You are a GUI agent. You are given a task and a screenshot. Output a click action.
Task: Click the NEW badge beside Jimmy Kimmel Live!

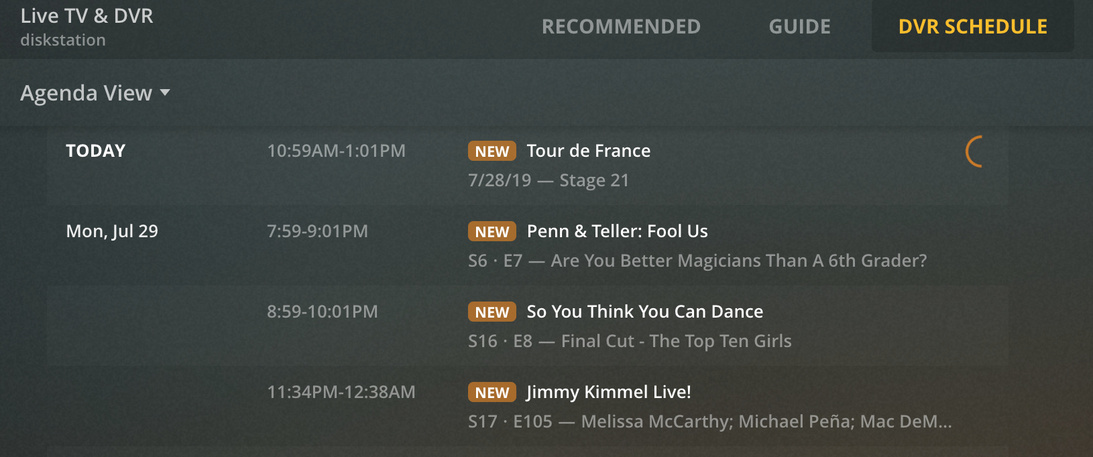coord(491,392)
